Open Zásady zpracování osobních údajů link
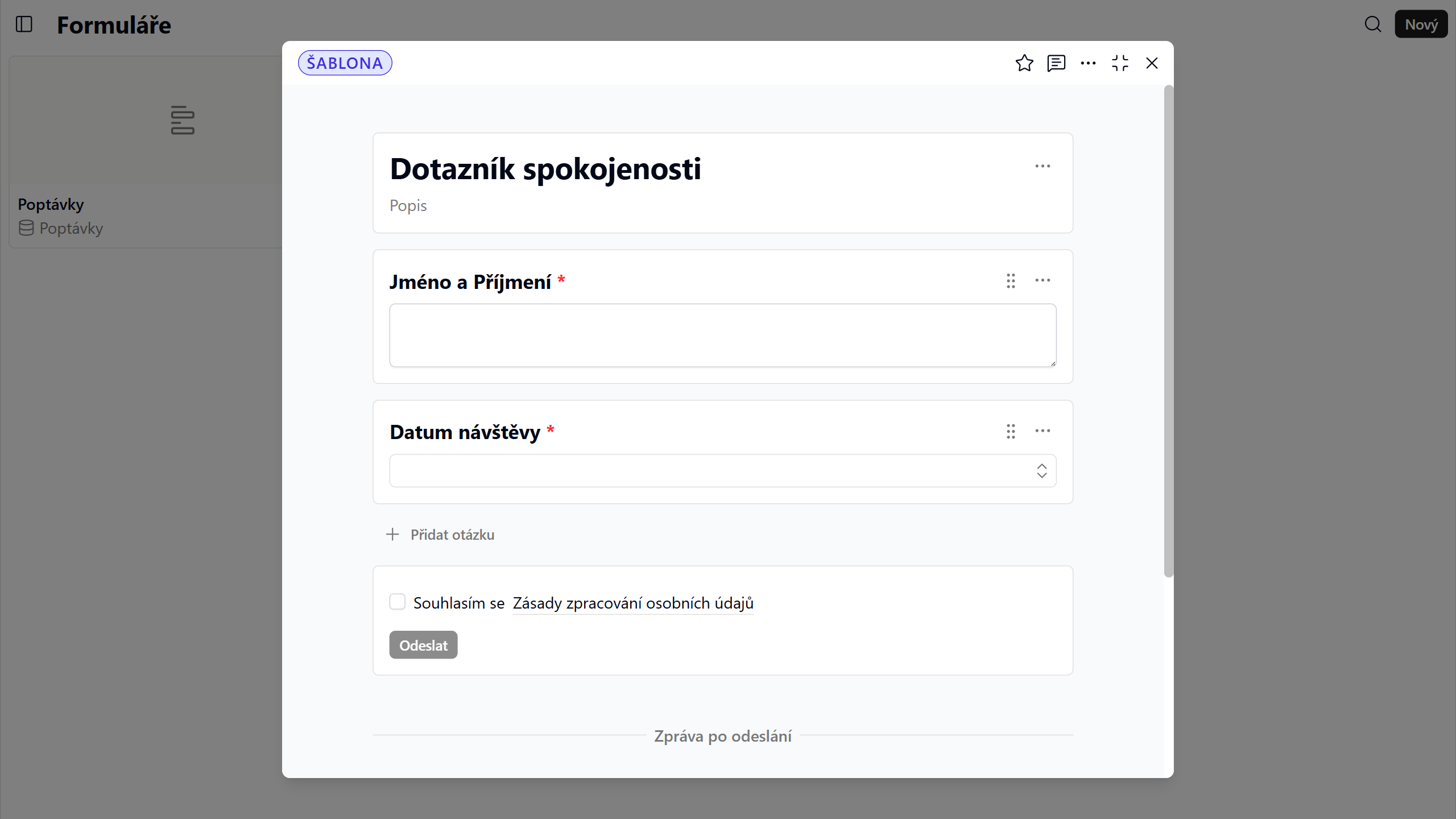 point(633,603)
